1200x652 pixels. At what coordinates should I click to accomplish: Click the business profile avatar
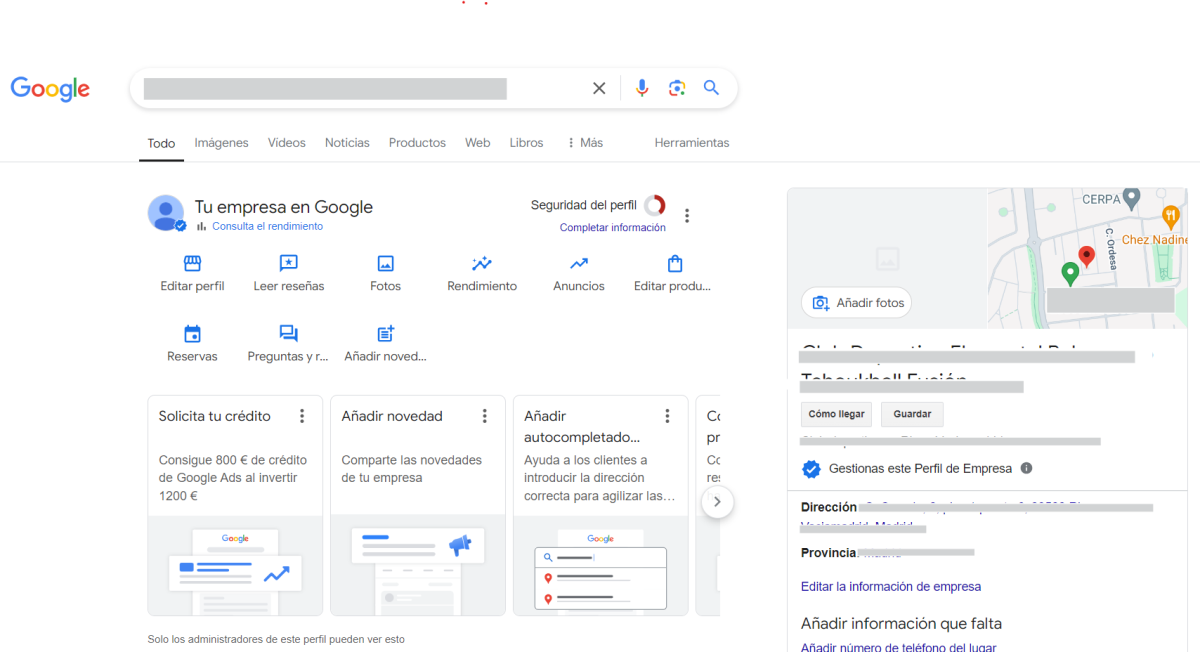(x=166, y=213)
